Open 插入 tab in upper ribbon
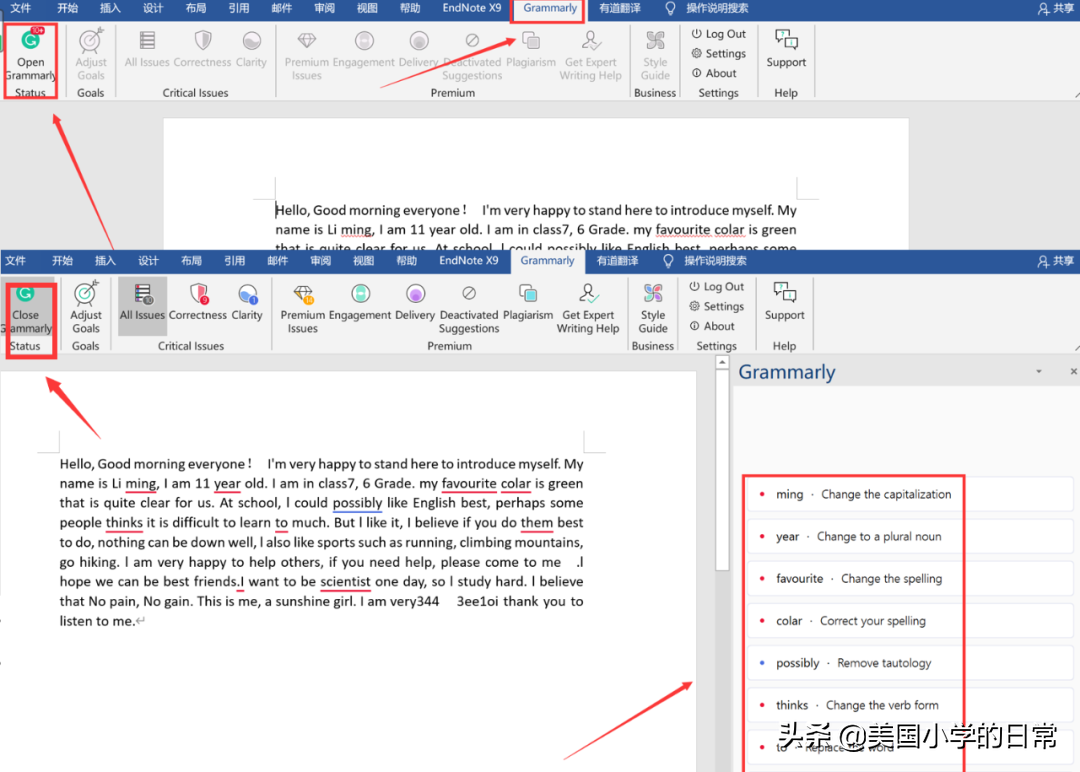 tap(110, 8)
